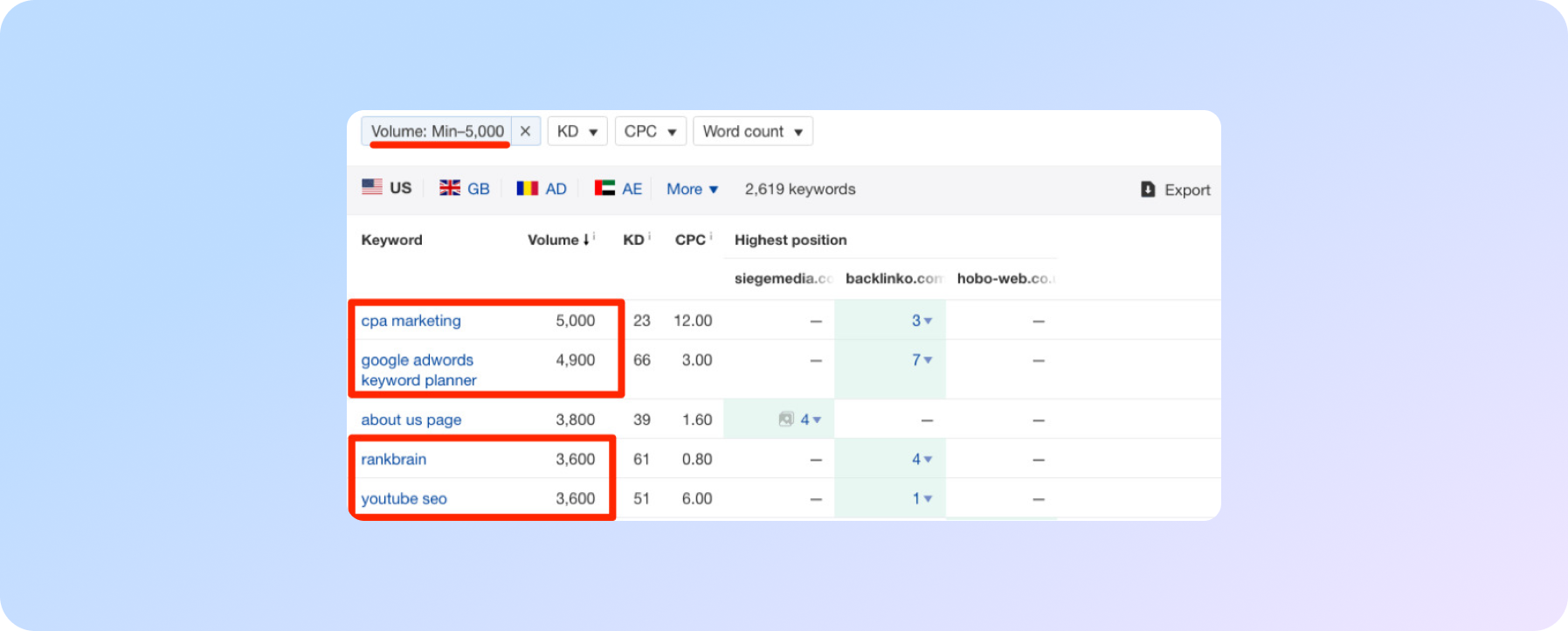Open the CPC filter dropdown
This screenshot has height=631, width=1568.
coord(651,131)
